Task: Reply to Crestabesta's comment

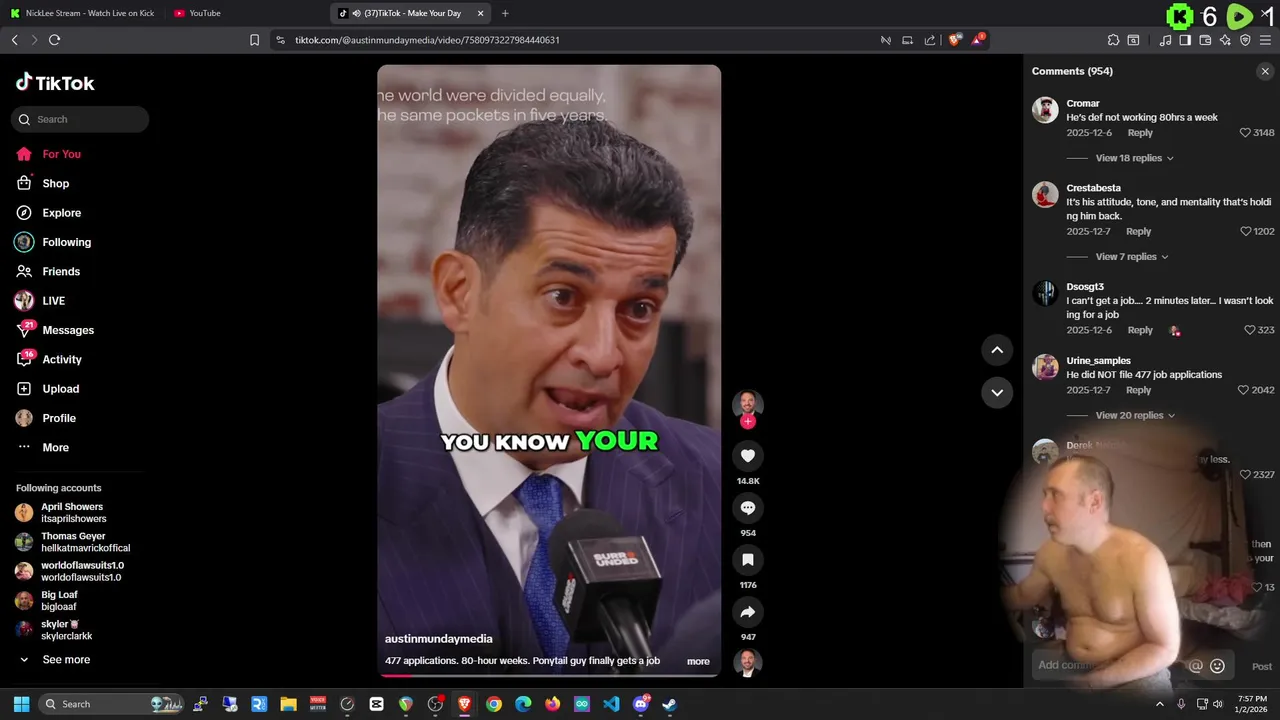Action: point(1138,231)
